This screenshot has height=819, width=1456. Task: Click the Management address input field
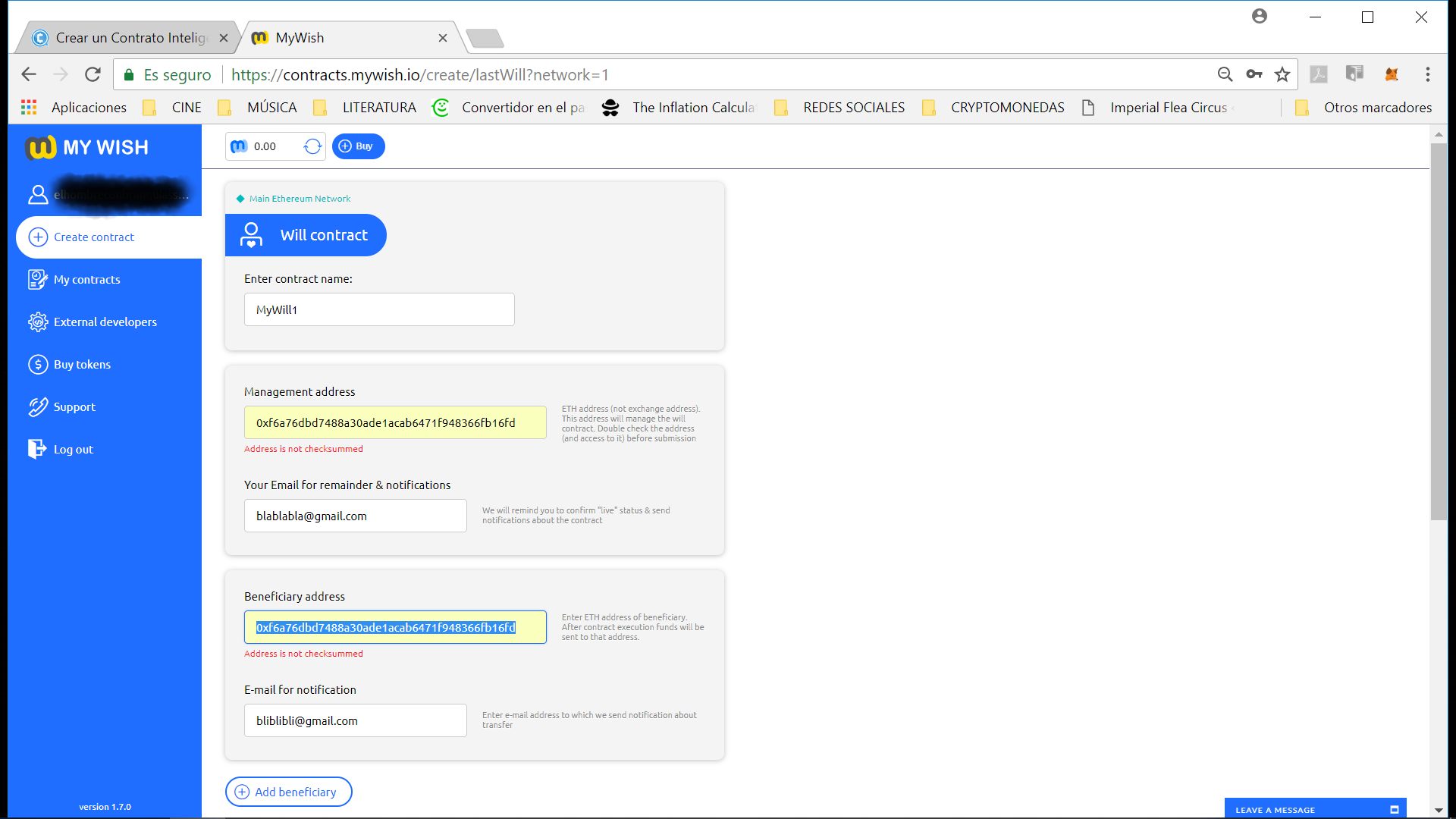(x=395, y=422)
